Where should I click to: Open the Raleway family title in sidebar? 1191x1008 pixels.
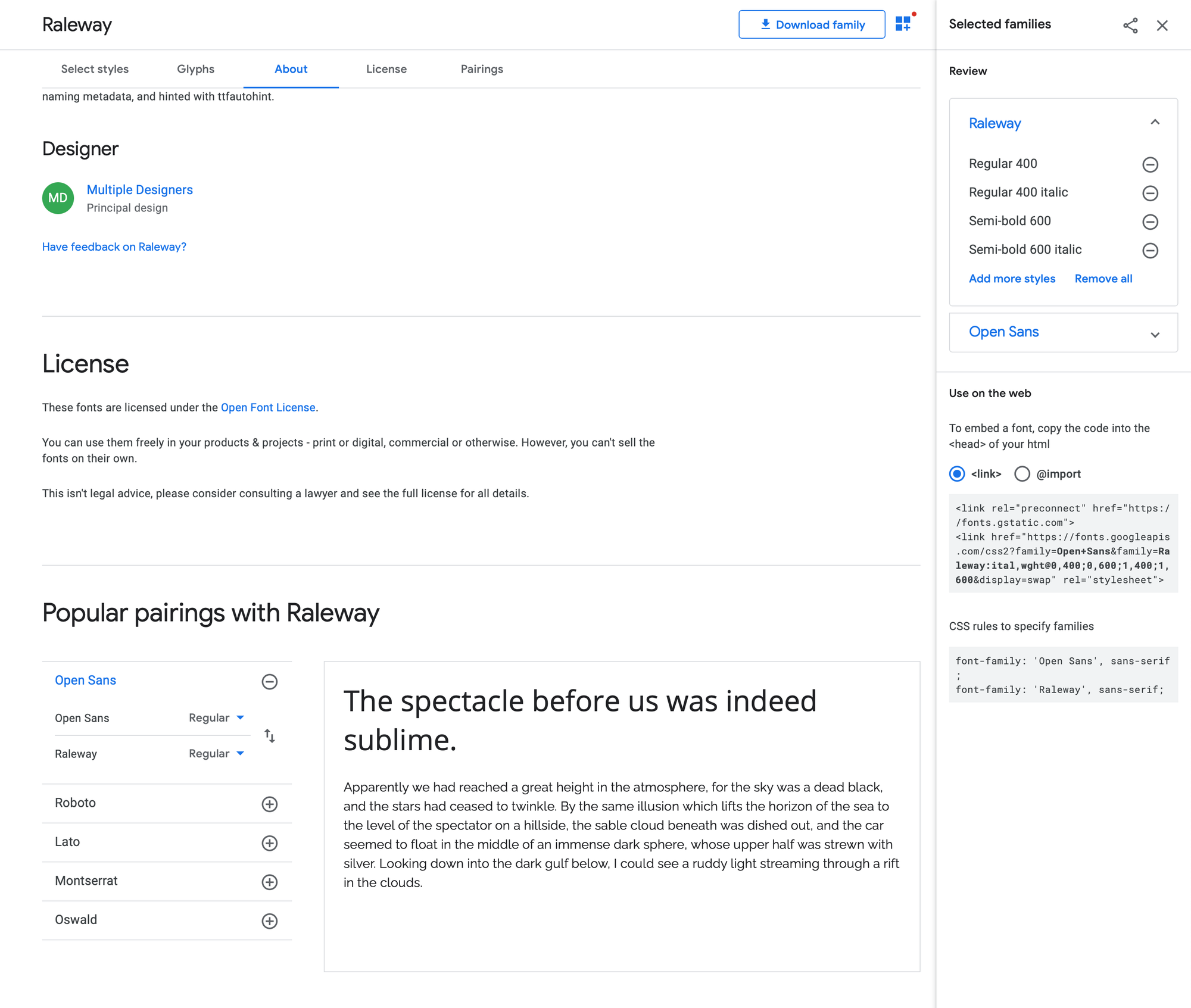pos(994,123)
